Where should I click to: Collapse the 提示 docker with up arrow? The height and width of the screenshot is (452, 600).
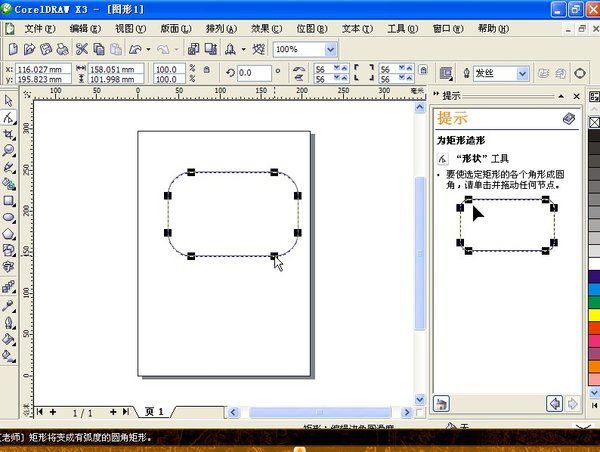[561, 96]
